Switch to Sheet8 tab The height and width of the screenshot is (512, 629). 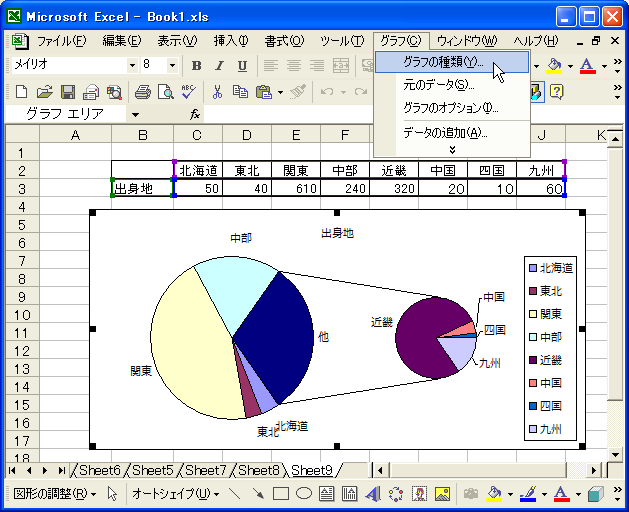tap(259, 470)
